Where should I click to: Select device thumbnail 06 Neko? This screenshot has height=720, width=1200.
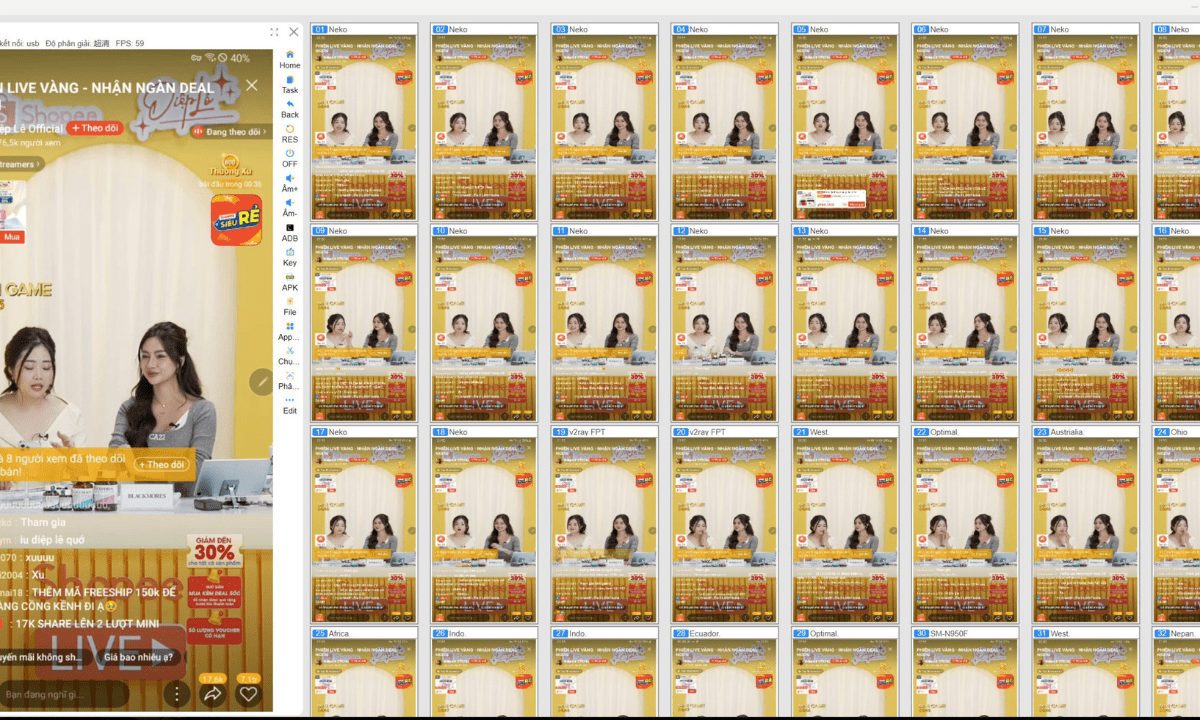(x=965, y=122)
